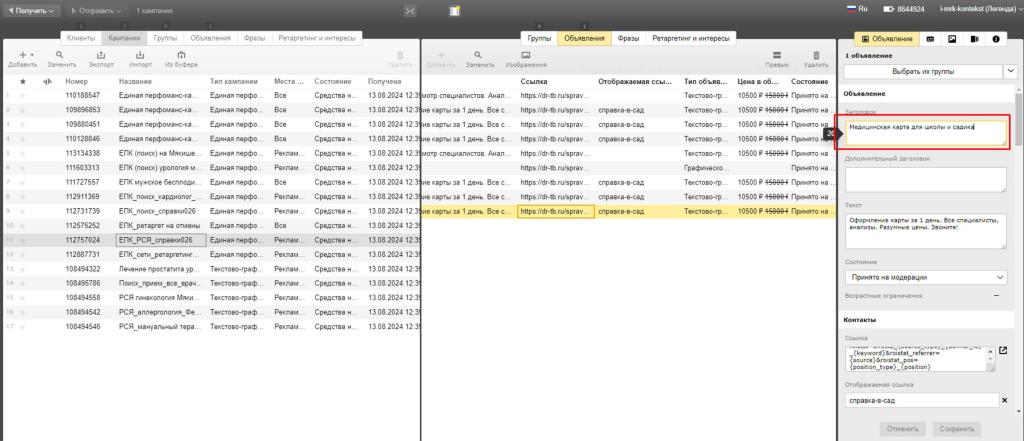The height and width of the screenshot is (441, 1024).
Task: Click the Export icon in campaigns toolbar
Action: [x=101, y=56]
